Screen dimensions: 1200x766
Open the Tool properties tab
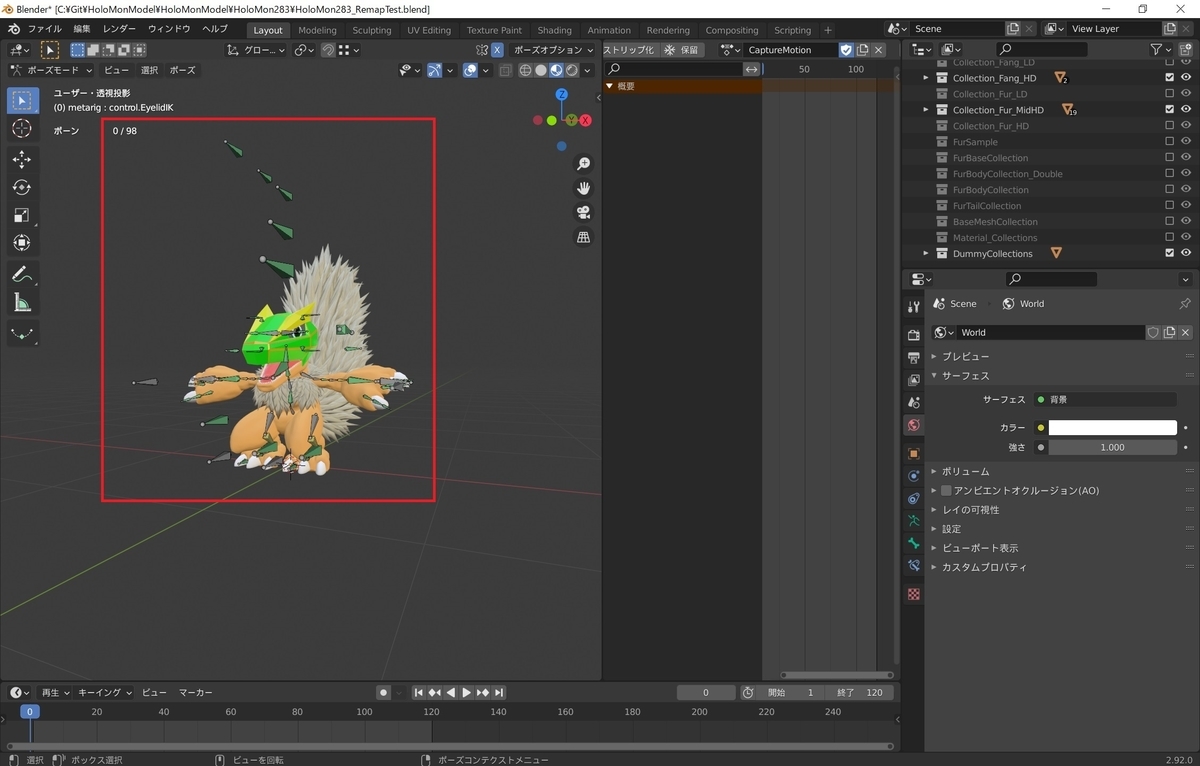point(913,307)
